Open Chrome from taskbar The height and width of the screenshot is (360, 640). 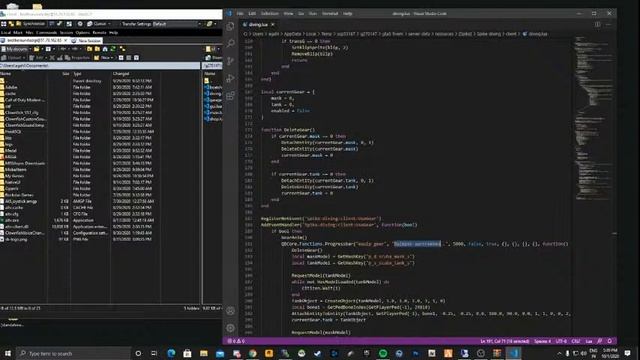coord(253,353)
